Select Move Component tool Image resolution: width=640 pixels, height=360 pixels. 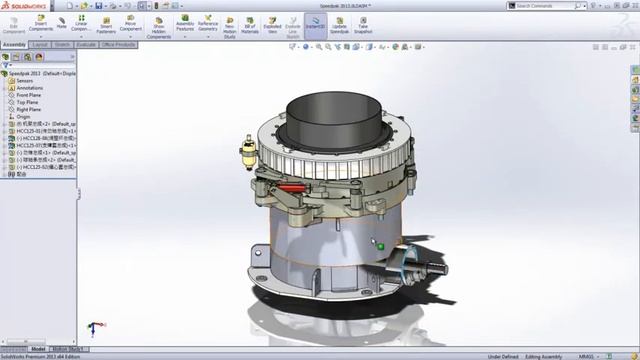(x=131, y=23)
